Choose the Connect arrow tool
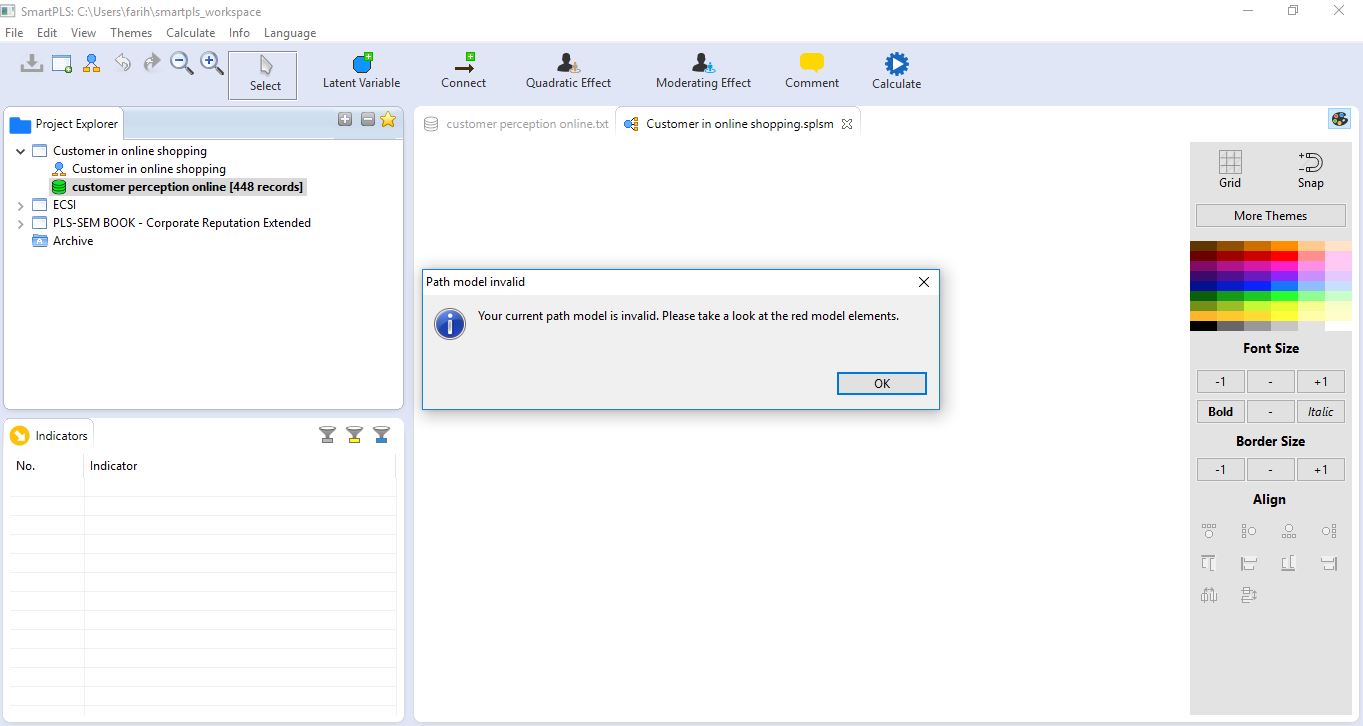 point(463,71)
